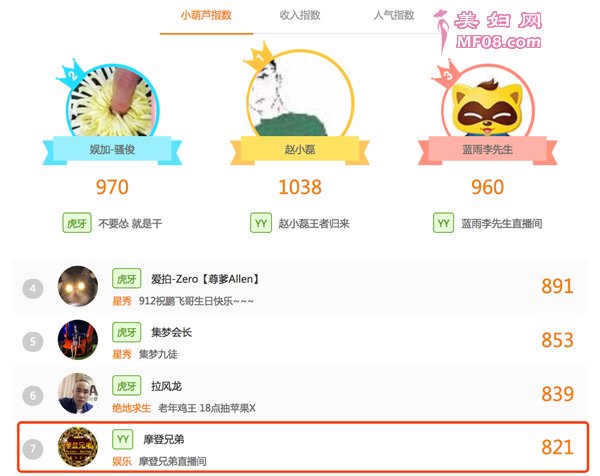Screen dimensions: 600x476
Task: Click the 虎牙 badge next to 集梦会长
Action: tap(127, 332)
